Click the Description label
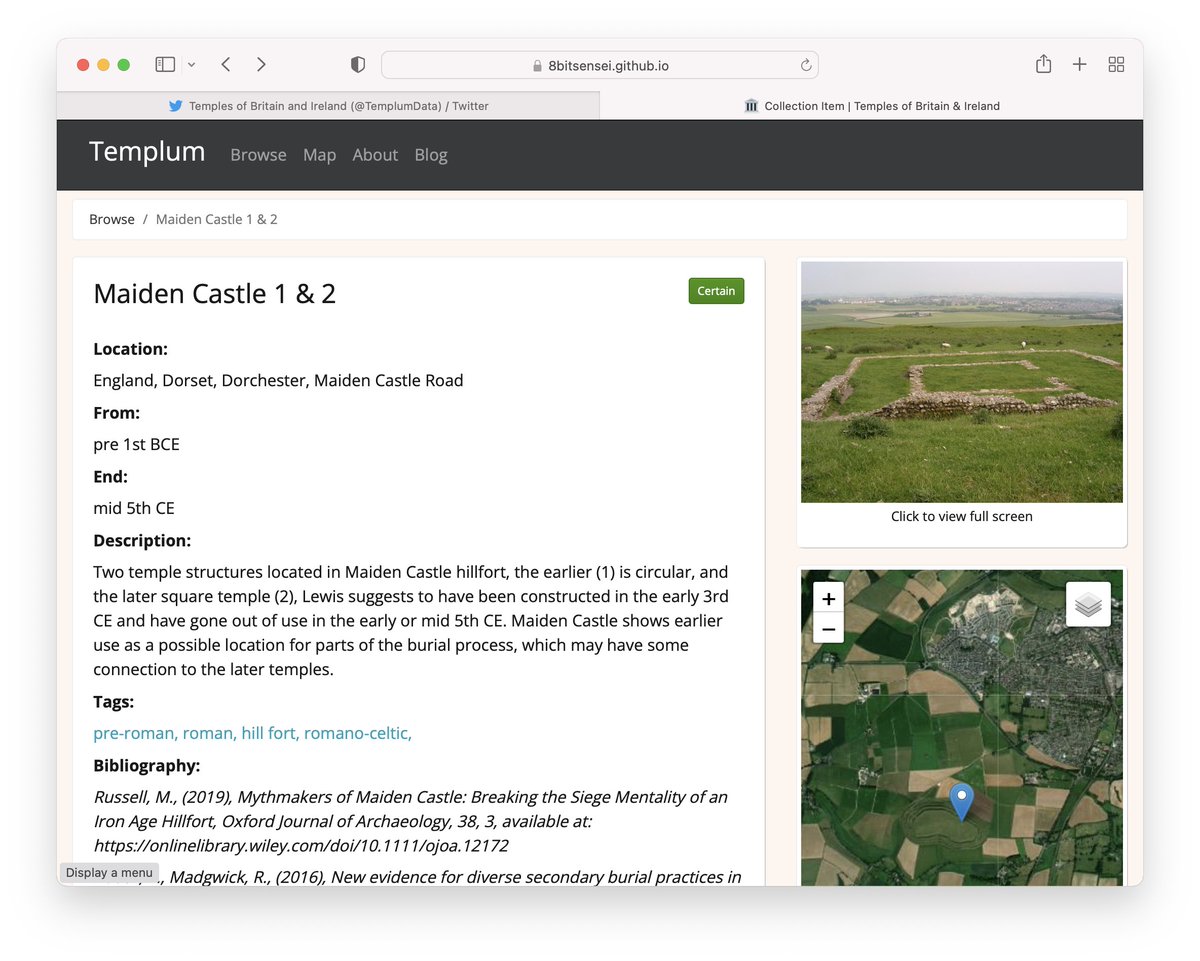Image resolution: width=1200 pixels, height=961 pixels. 142,541
